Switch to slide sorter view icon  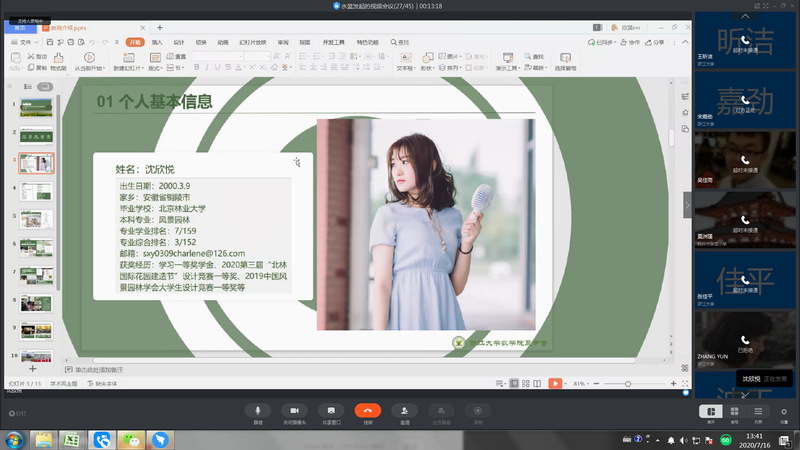pyautogui.click(x=526, y=384)
